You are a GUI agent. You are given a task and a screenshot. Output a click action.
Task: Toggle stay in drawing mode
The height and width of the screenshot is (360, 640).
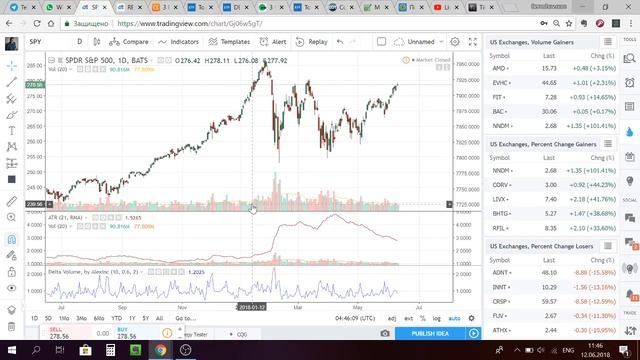11,256
